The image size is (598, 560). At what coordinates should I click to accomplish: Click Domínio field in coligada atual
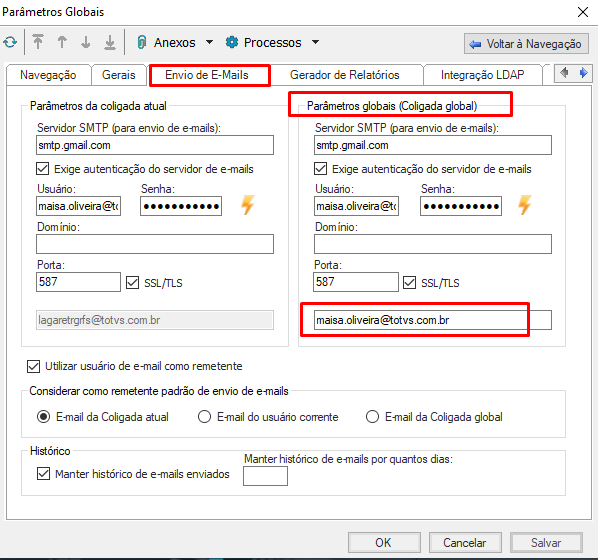click(x=155, y=244)
